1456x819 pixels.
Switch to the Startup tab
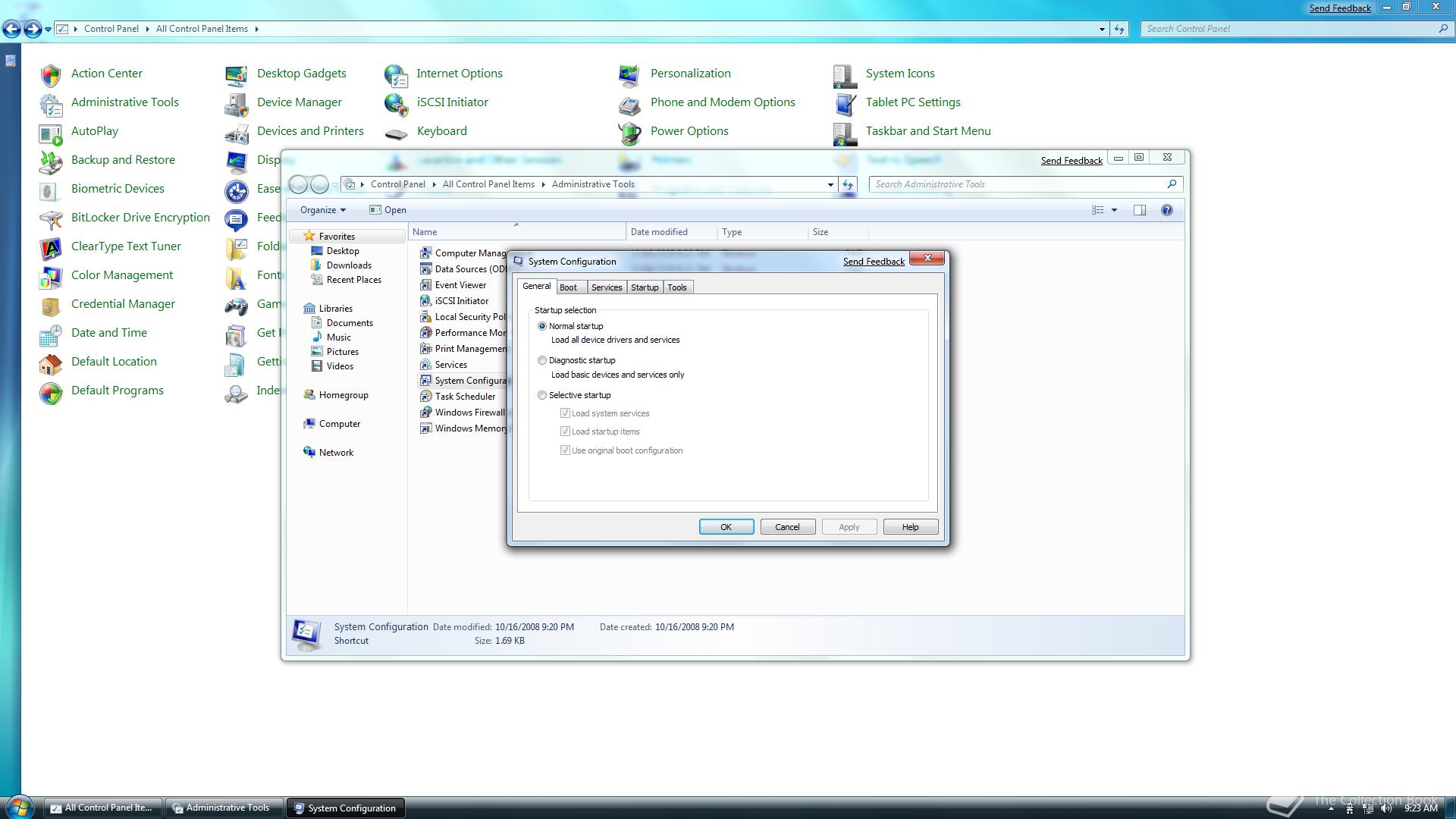645,287
